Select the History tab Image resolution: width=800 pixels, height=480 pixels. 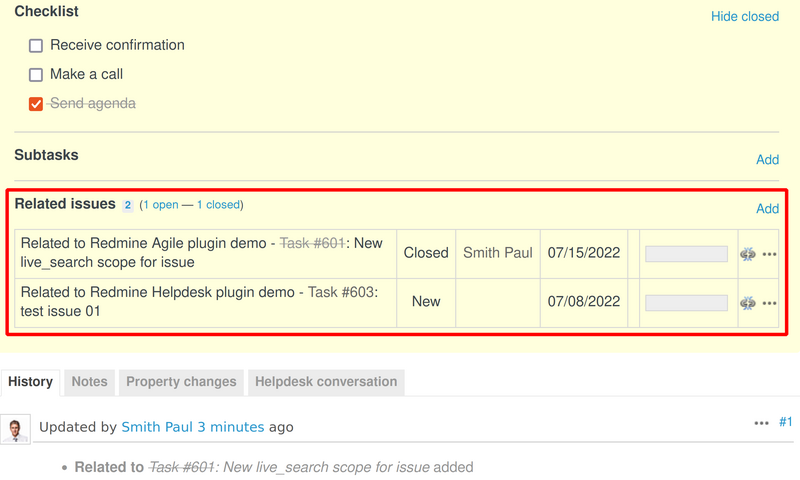click(x=30, y=382)
